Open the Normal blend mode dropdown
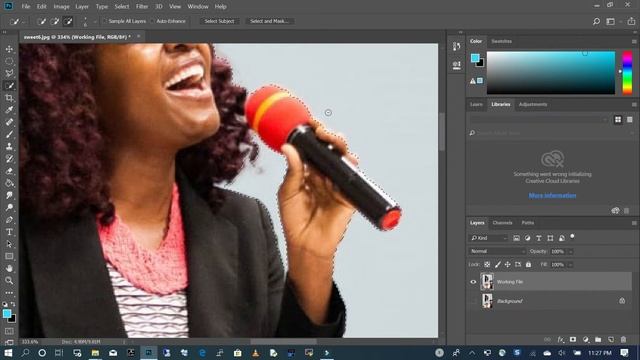 coord(497,251)
